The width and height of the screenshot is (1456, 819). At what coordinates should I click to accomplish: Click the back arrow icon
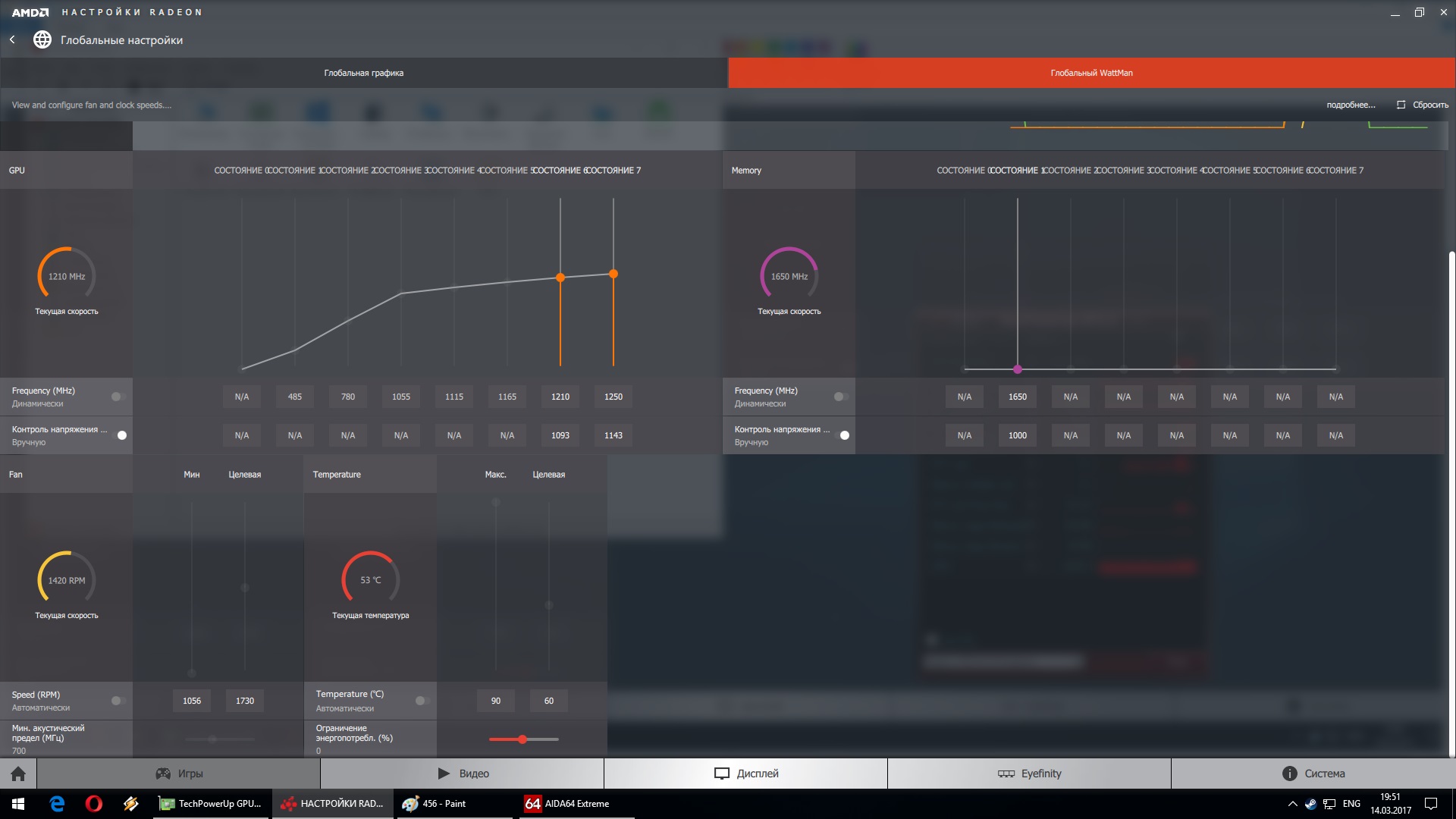(12, 39)
